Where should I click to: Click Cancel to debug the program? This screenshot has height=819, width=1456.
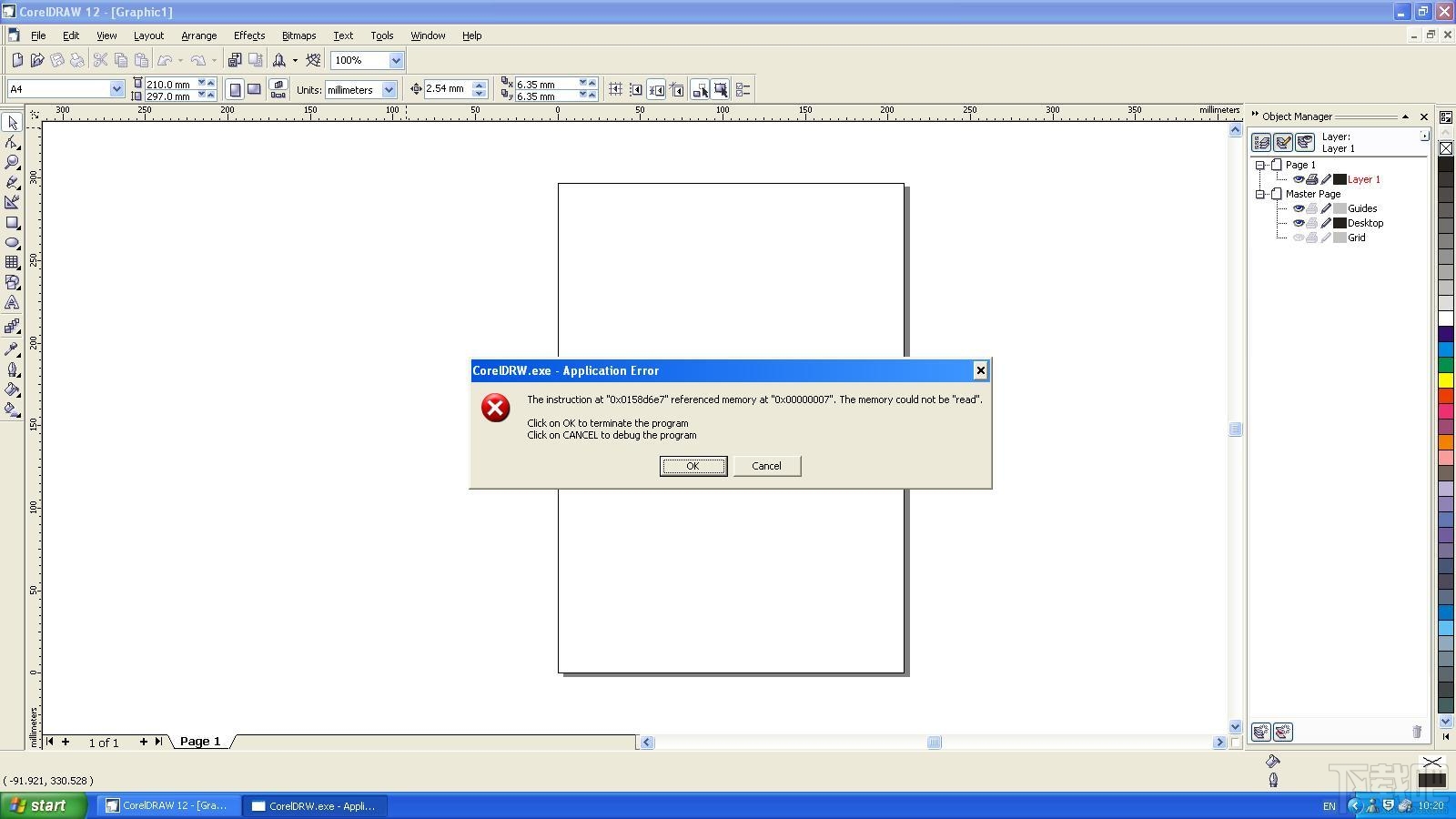pyautogui.click(x=767, y=466)
